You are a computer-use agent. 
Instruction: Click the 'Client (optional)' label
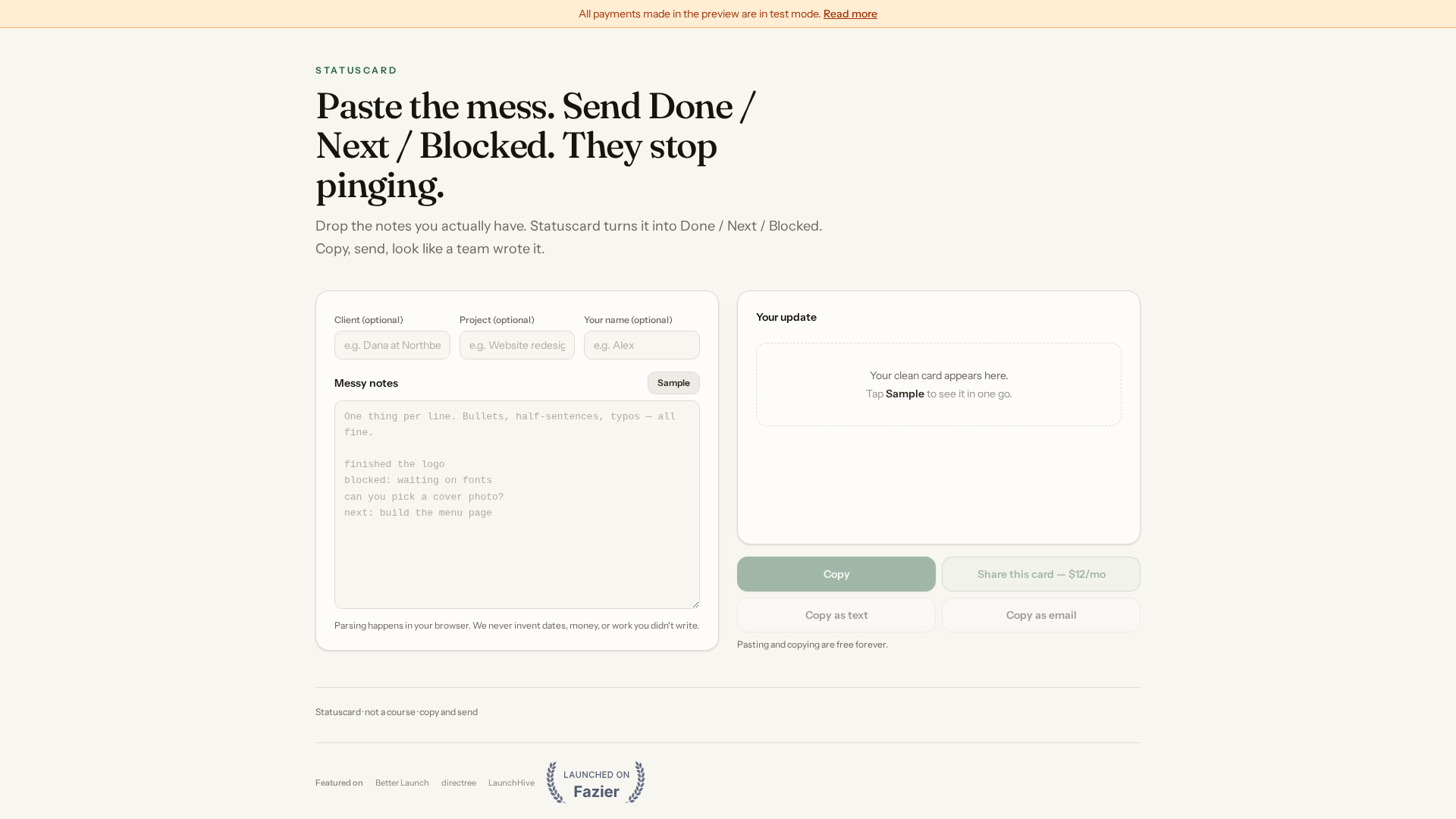[x=369, y=320]
